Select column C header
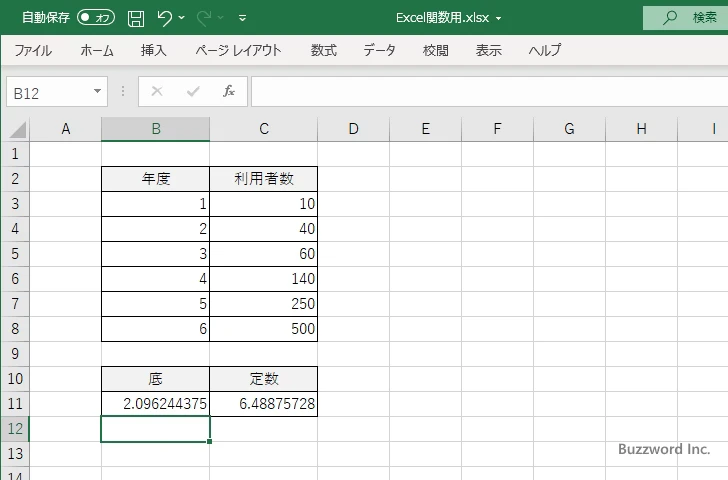The height and width of the screenshot is (480, 728). coord(264,129)
